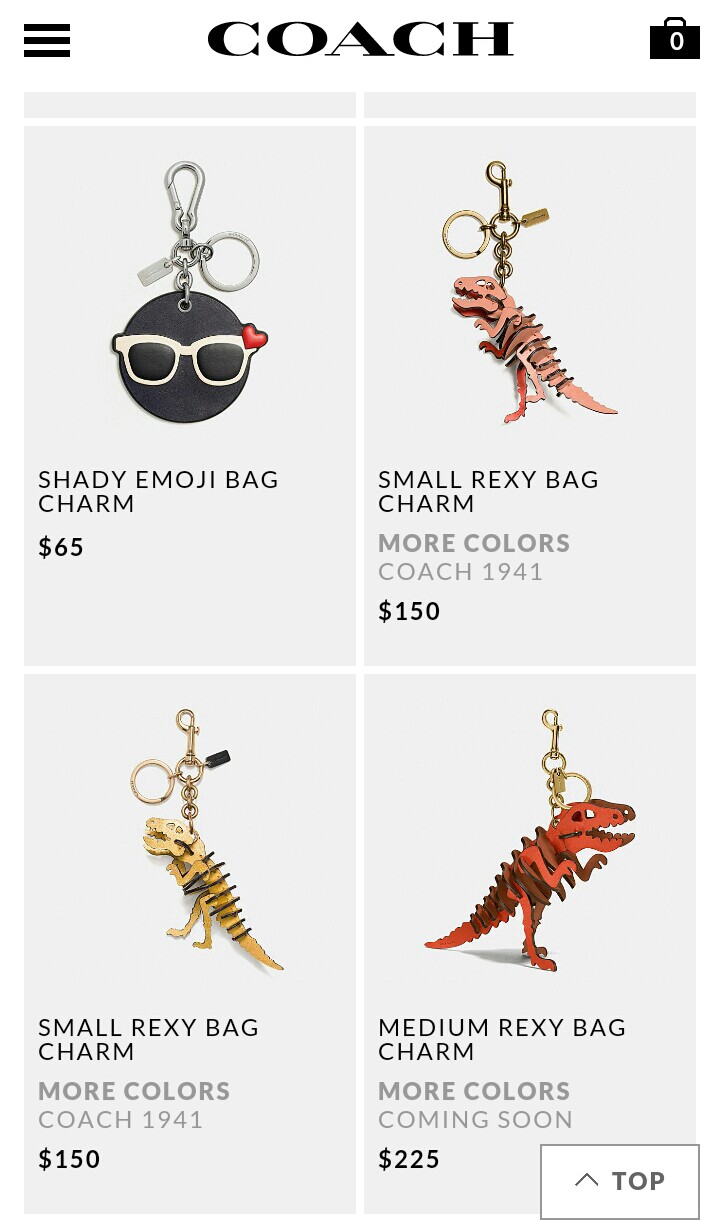Show More Colors for Medium Rexy

click(x=474, y=1091)
